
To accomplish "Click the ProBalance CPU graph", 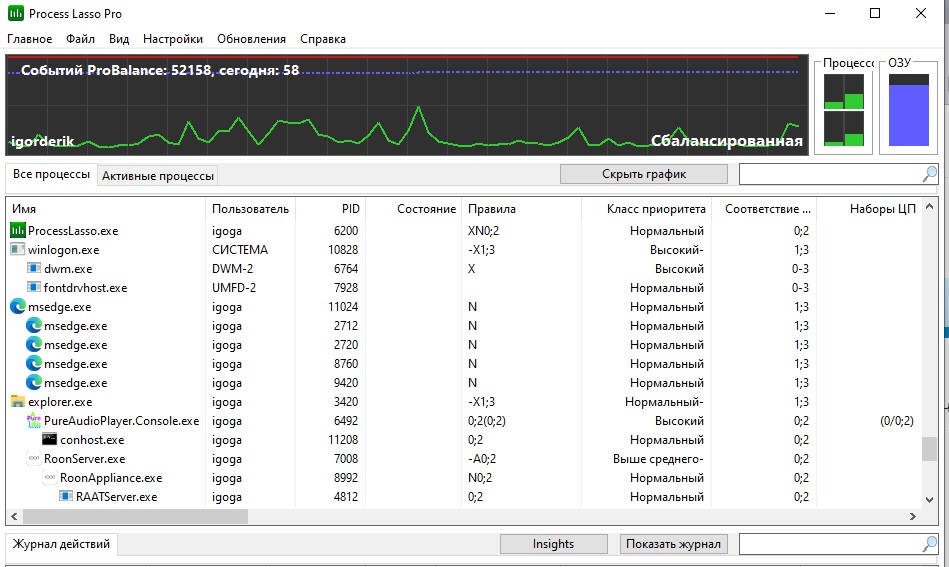I will 407,105.
